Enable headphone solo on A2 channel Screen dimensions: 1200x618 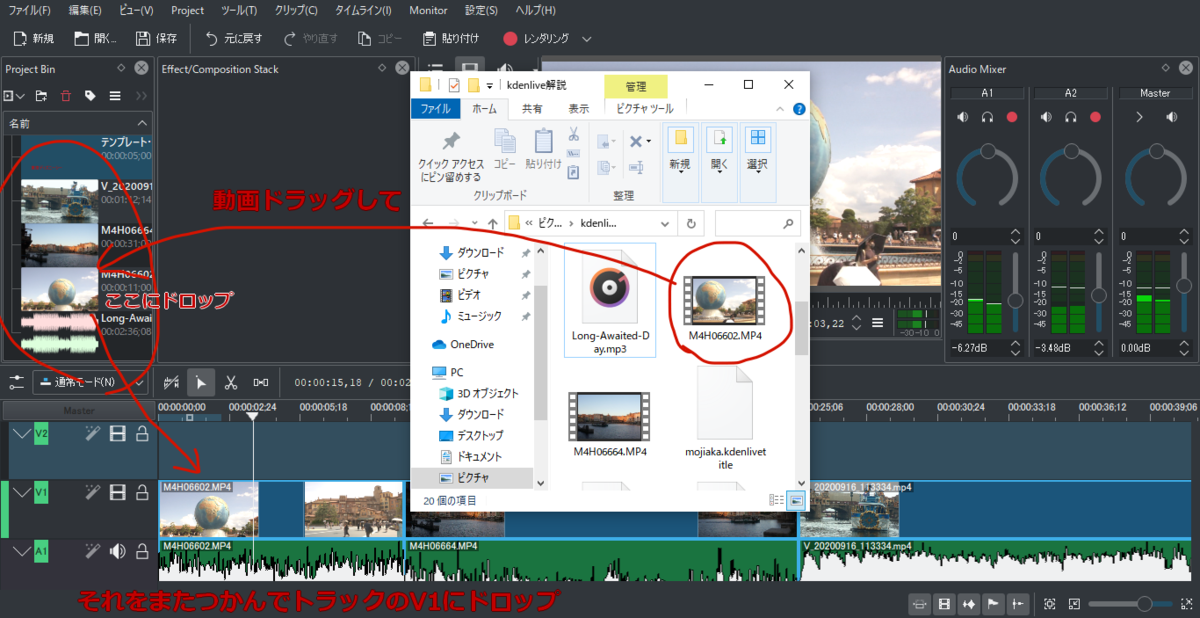(1071, 118)
